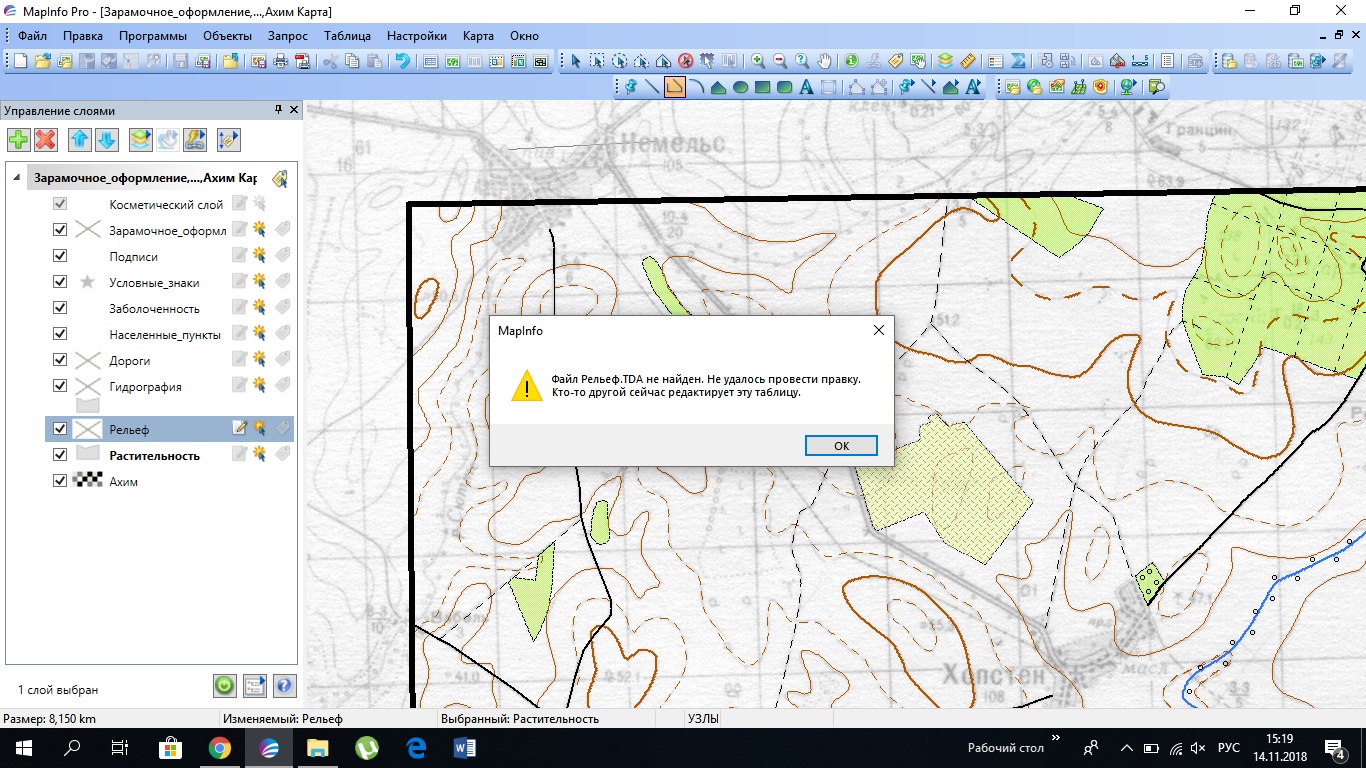Screen dimensions: 1366x768
Task: Open the Запрос menu
Action: (288, 36)
